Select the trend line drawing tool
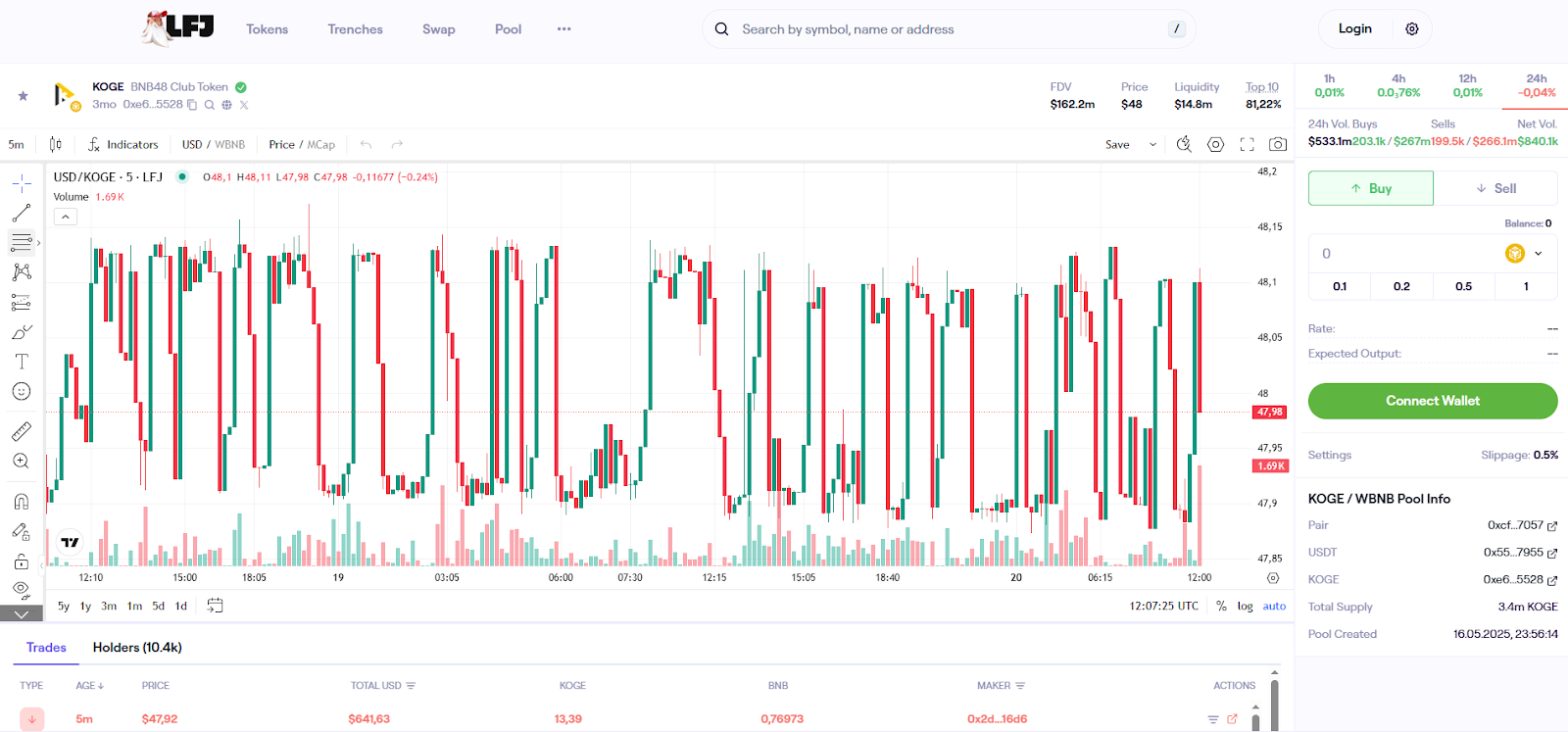 [22, 213]
